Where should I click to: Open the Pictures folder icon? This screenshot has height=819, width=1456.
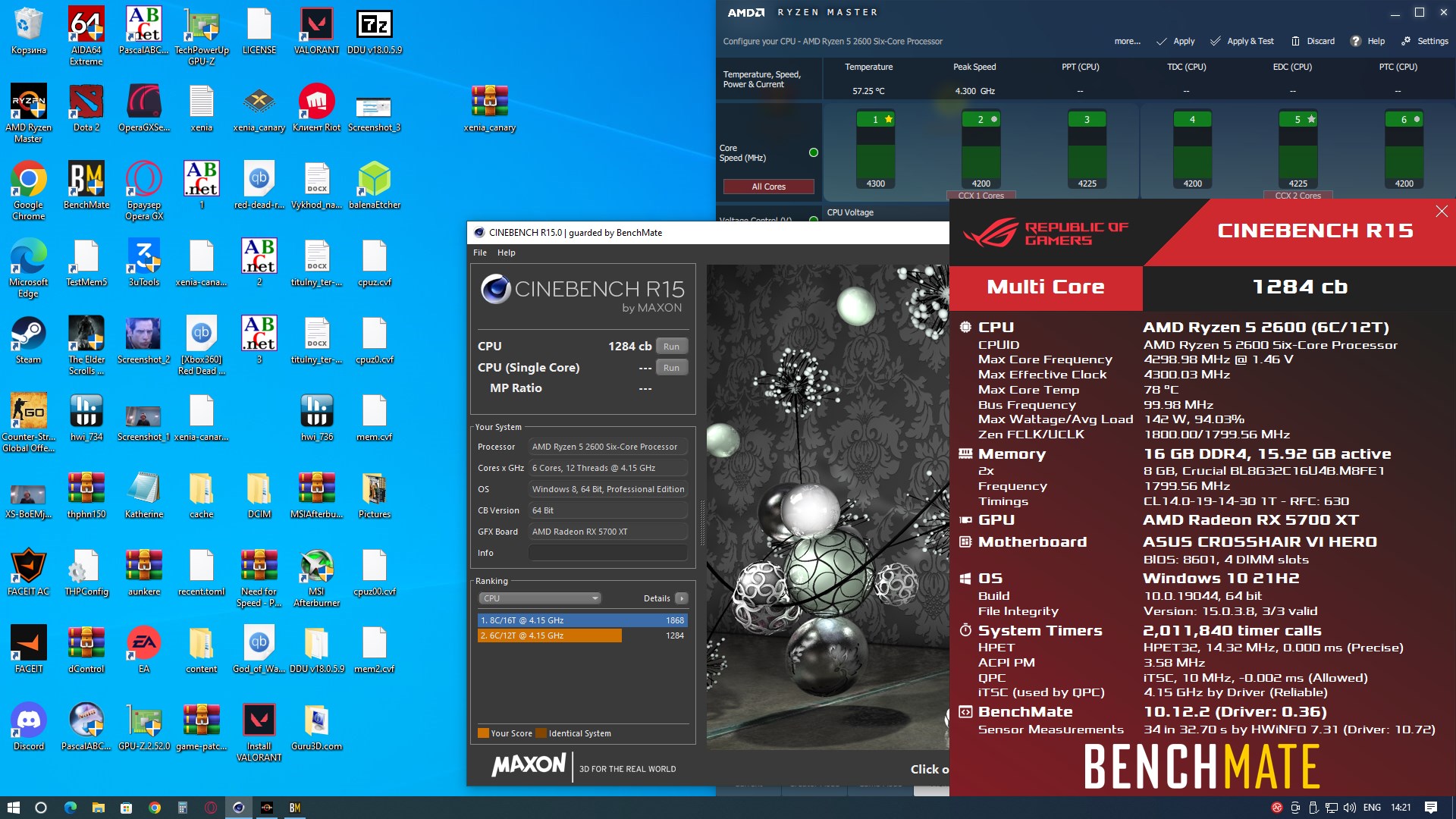pos(375,494)
